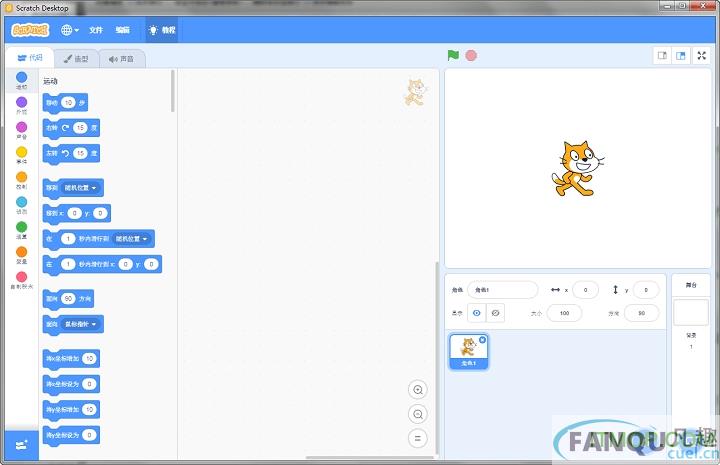Image resolution: width=720 pixels, height=465 pixels.
Task: Open the random position dropdown in go-to block
Action: pyautogui.click(x=81, y=188)
